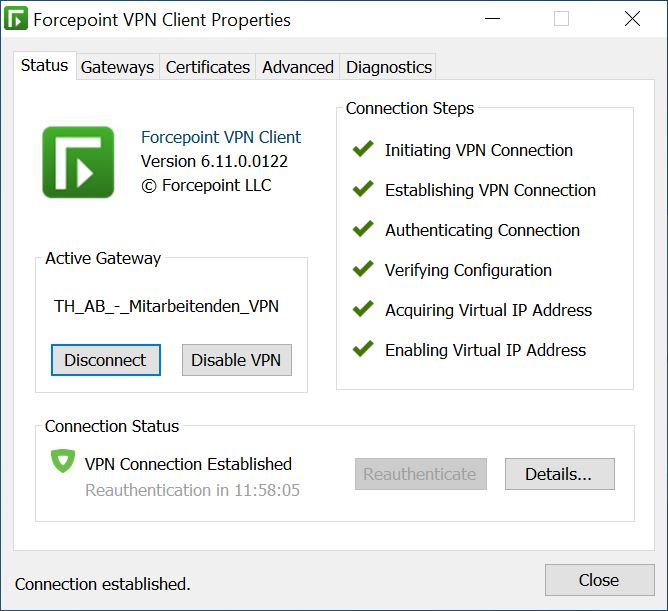The image size is (668, 611).
Task: Click checkmark beside Establishing VPN Connection
Action: point(363,189)
